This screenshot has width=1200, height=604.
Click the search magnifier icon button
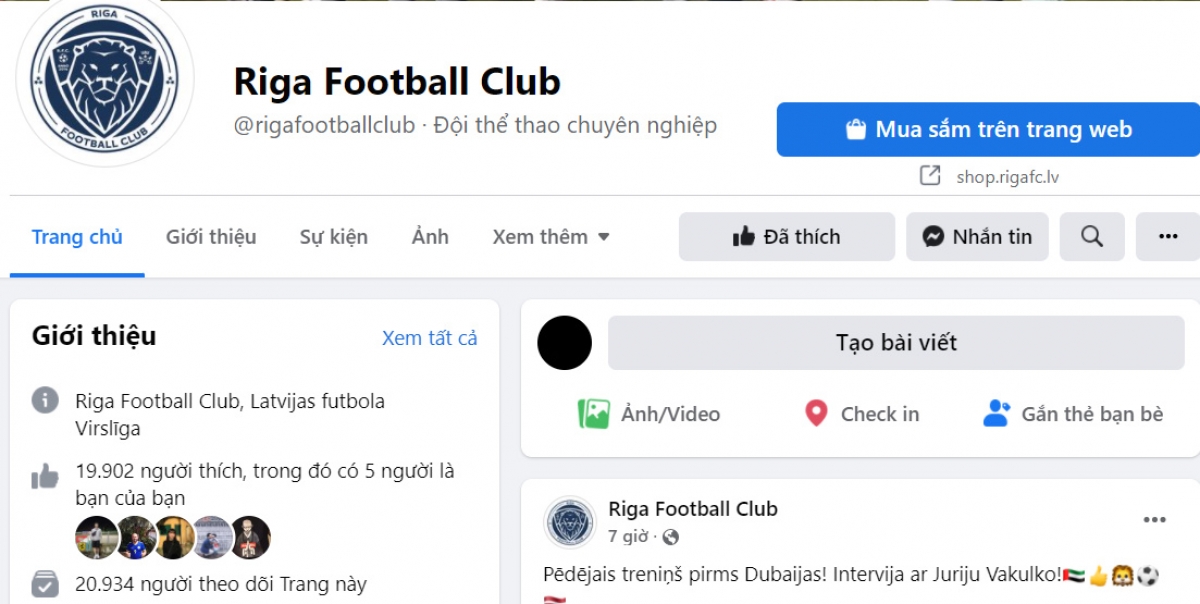pos(1092,237)
